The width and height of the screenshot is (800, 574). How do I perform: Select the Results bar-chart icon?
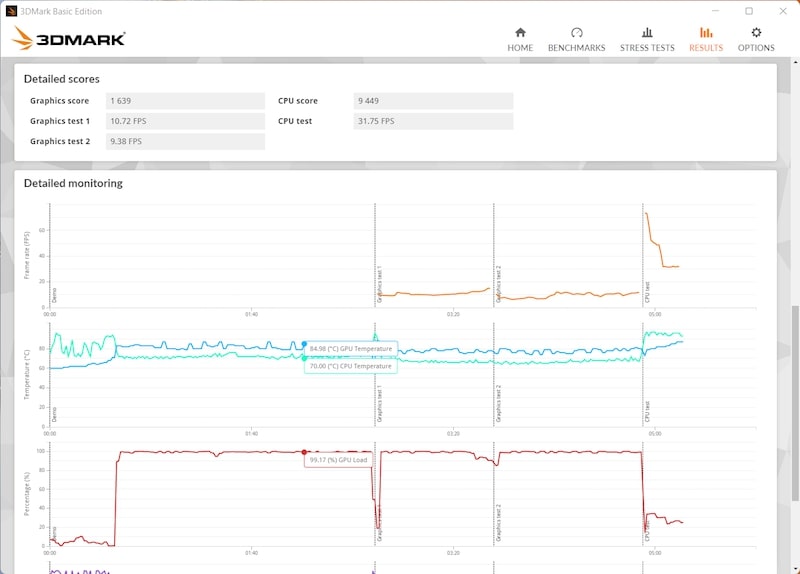(x=706, y=33)
